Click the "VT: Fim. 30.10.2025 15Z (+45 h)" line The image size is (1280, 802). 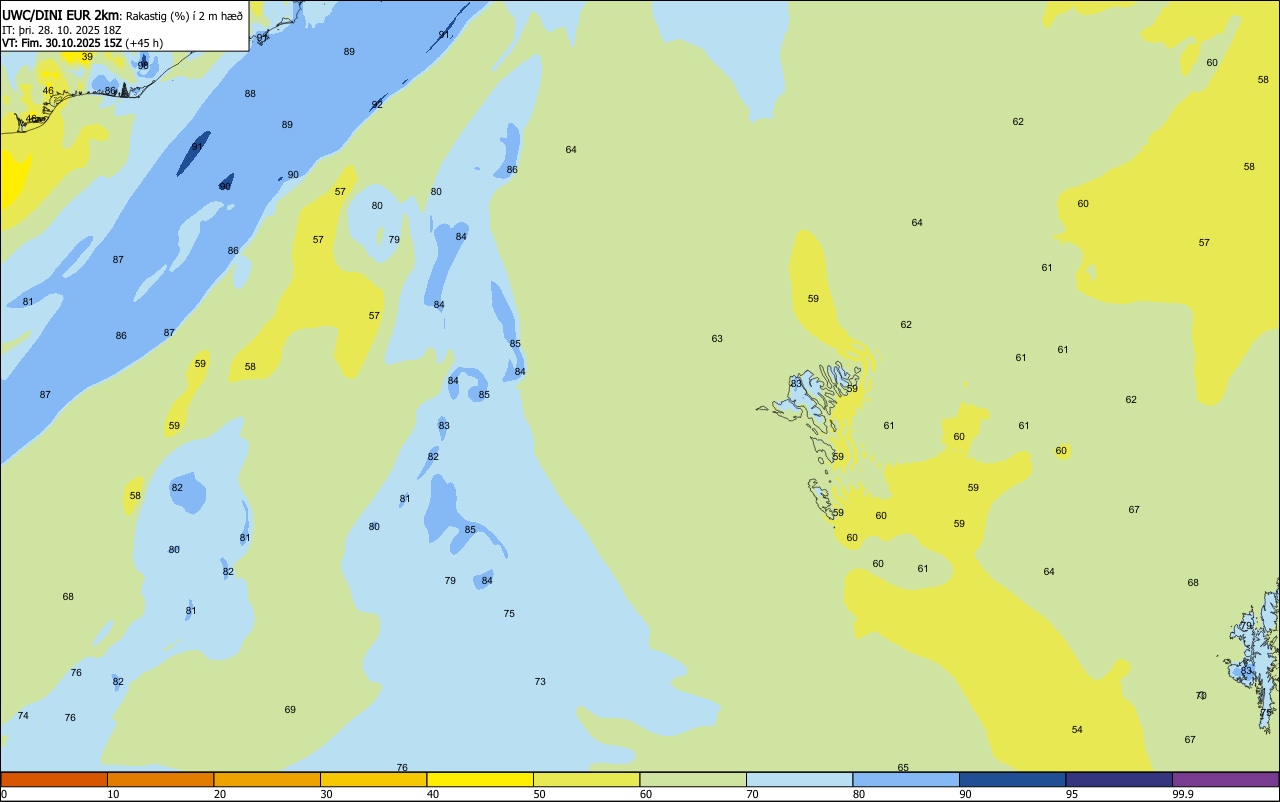coord(82,43)
